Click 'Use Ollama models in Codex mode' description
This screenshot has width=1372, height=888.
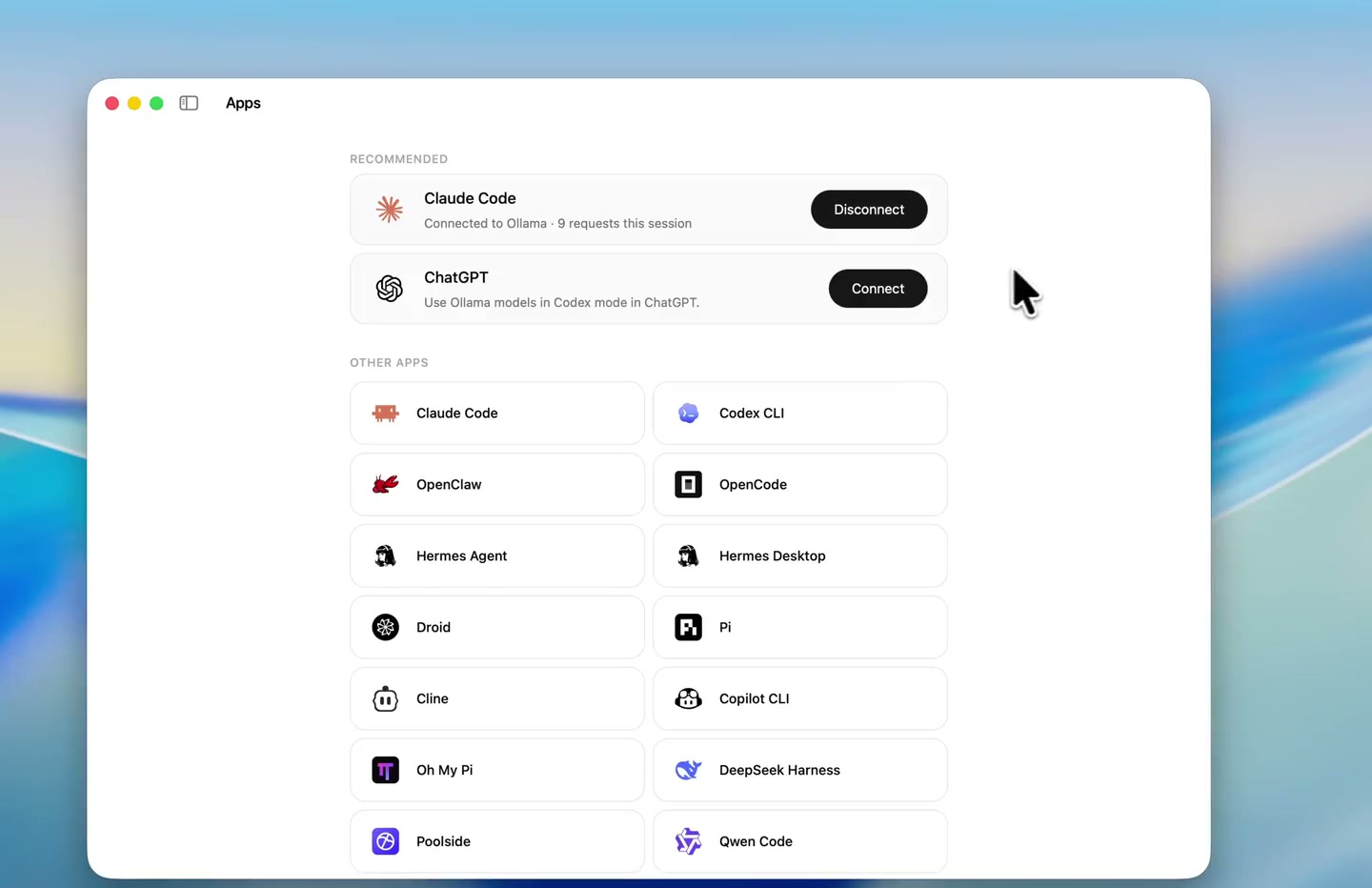tap(561, 303)
